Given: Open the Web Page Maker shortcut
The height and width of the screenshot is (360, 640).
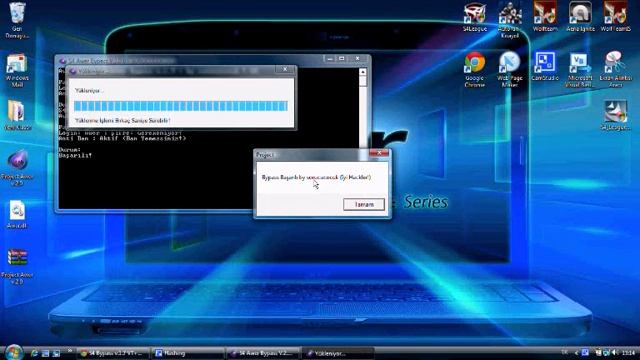Looking at the screenshot, I should [x=510, y=69].
